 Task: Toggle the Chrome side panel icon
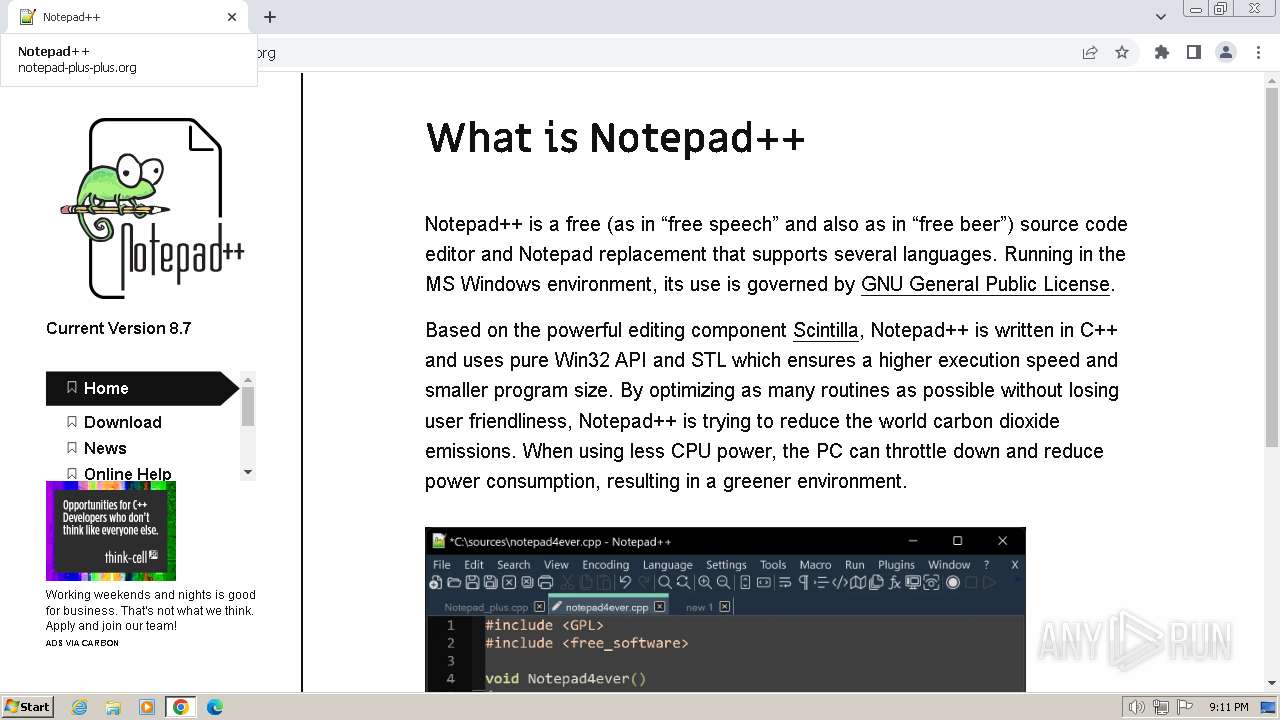click(1194, 53)
